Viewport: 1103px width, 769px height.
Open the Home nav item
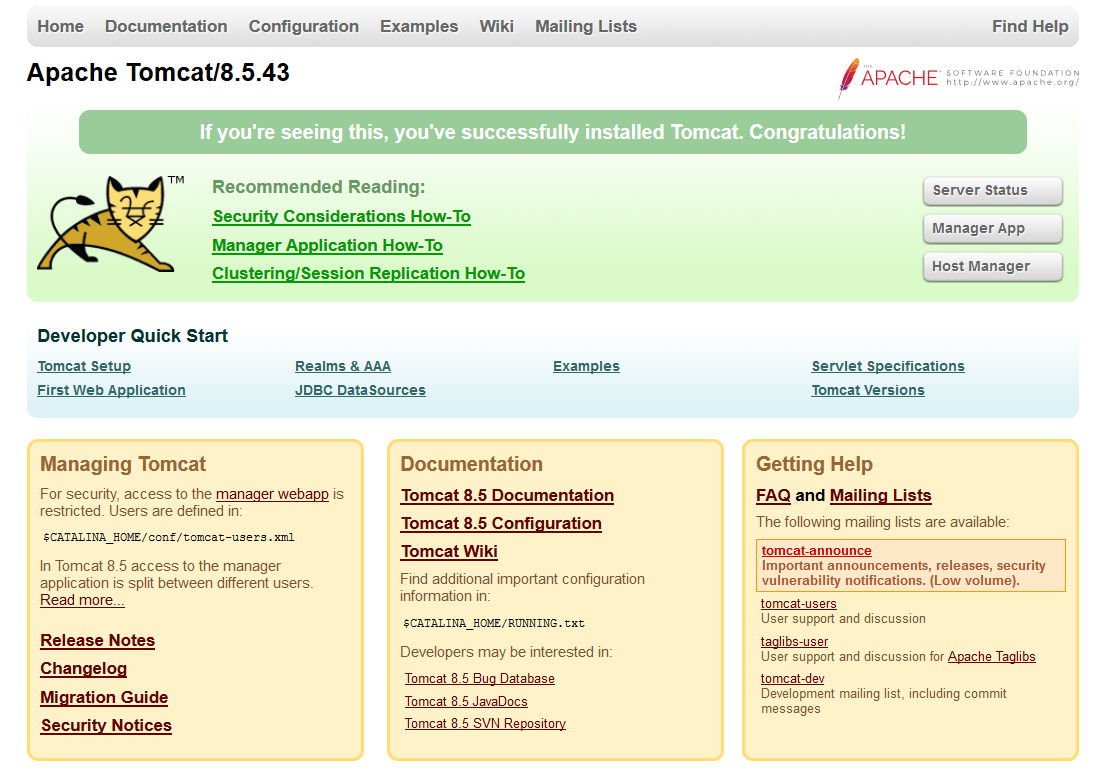[60, 27]
